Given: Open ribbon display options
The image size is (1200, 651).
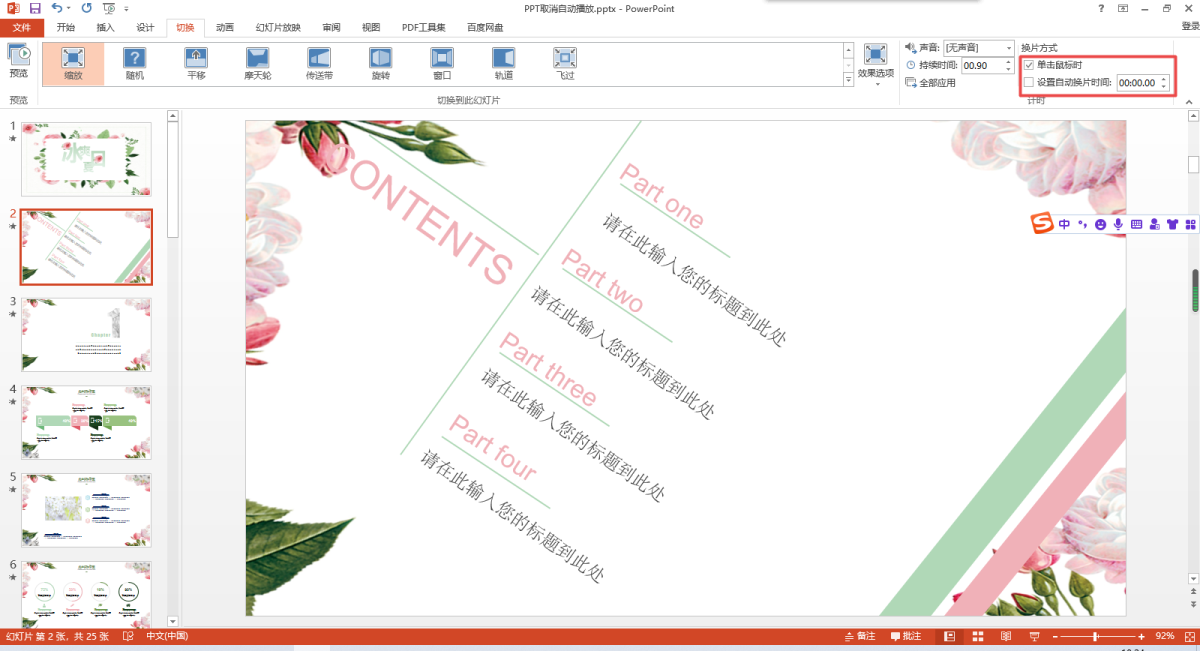Looking at the screenshot, I should tap(1123, 8).
